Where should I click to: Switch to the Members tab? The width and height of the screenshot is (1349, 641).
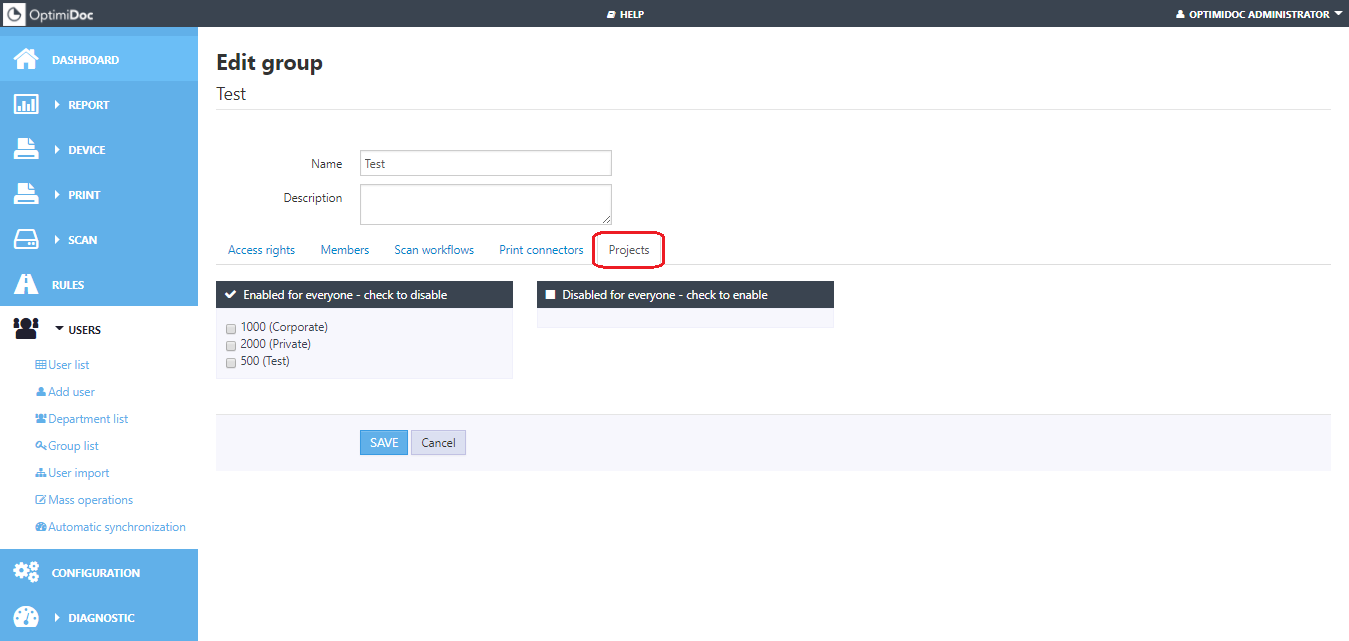[x=344, y=250]
